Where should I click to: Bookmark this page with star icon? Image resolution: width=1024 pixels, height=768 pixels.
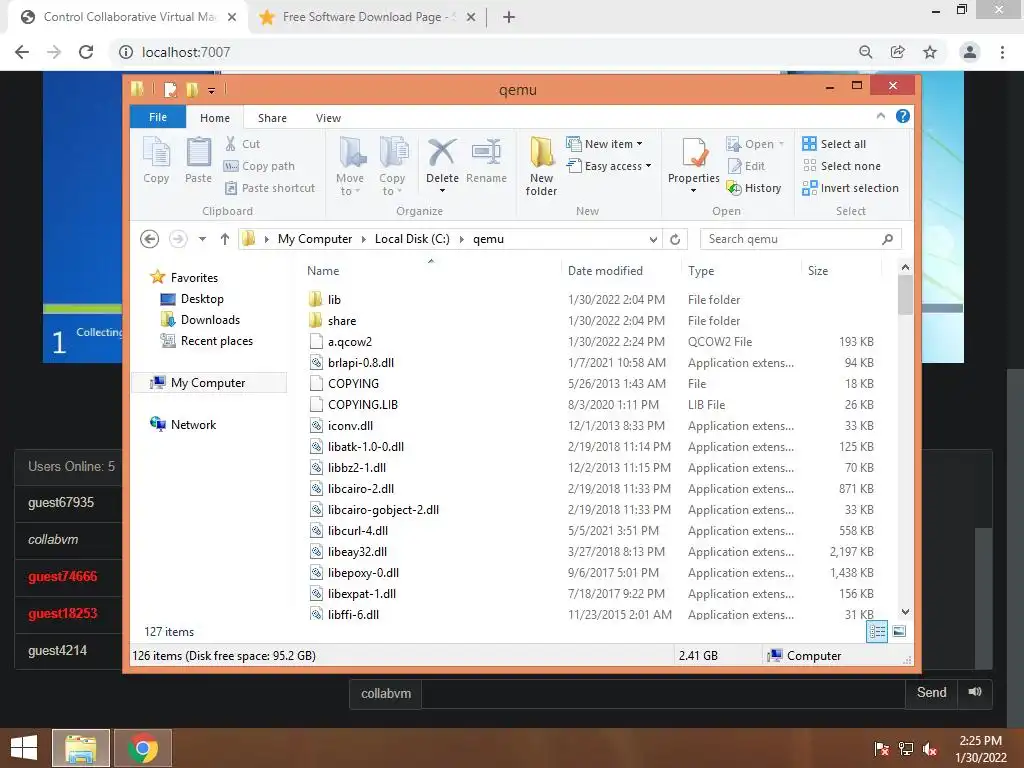(930, 52)
